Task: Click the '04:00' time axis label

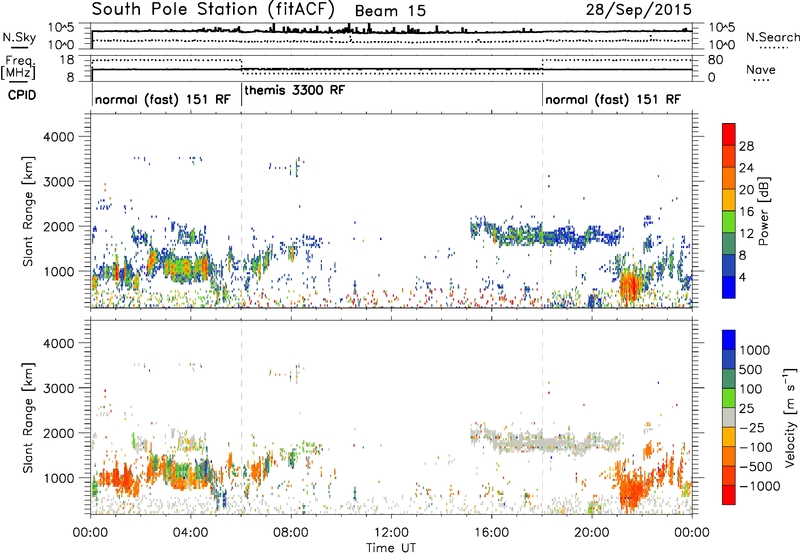Action: (x=190, y=532)
